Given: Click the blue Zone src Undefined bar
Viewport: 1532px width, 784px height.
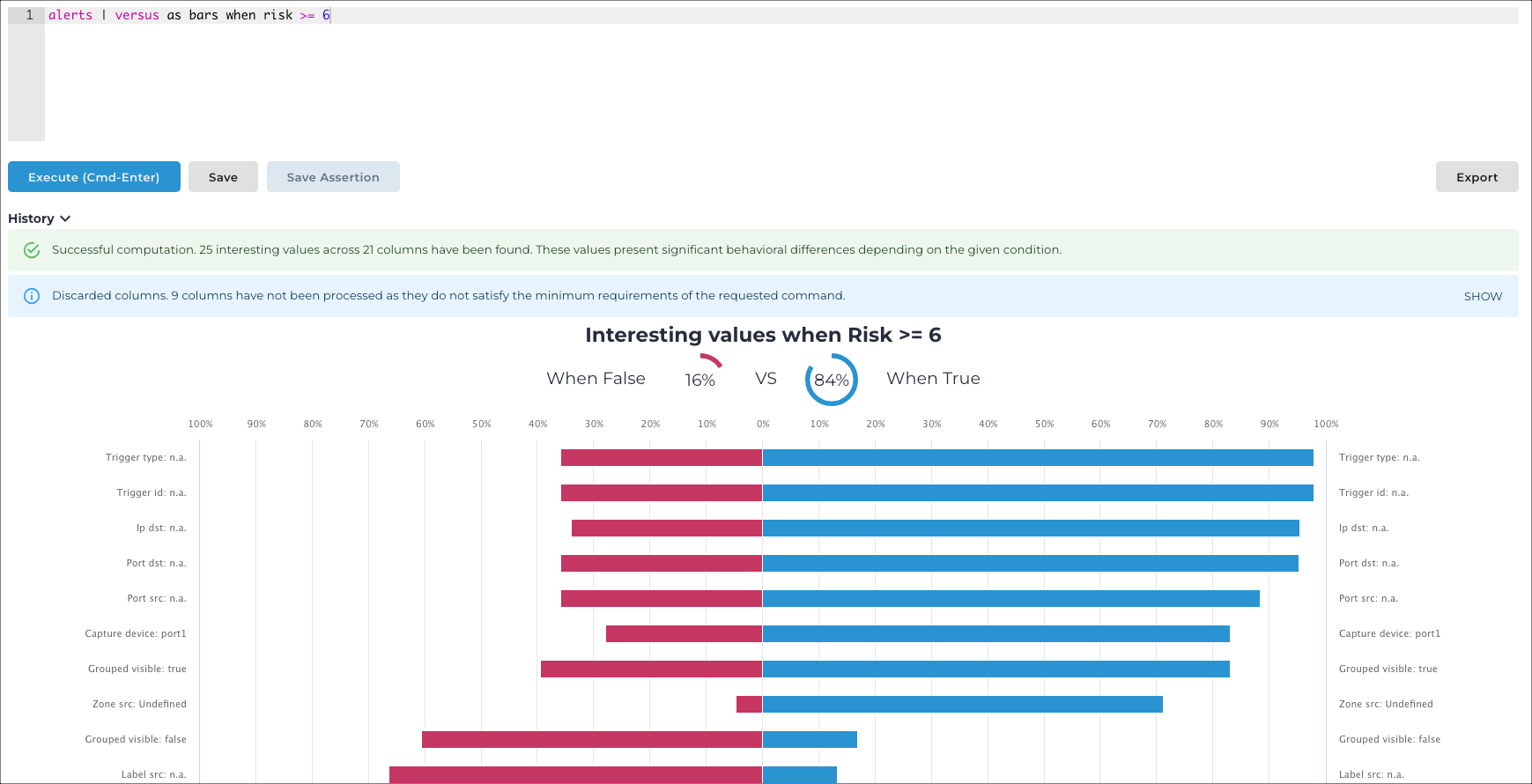Looking at the screenshot, I should coord(963,704).
